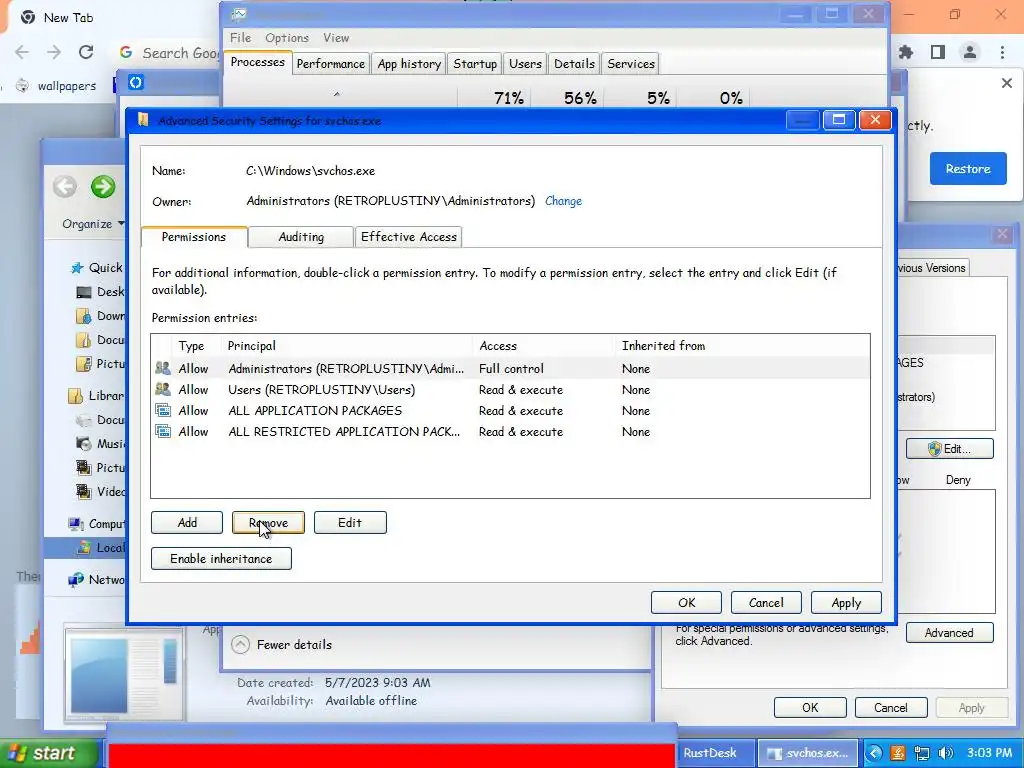Image resolution: width=1024 pixels, height=768 pixels.
Task: Click Enable inheritance button
Action: pyautogui.click(x=221, y=558)
